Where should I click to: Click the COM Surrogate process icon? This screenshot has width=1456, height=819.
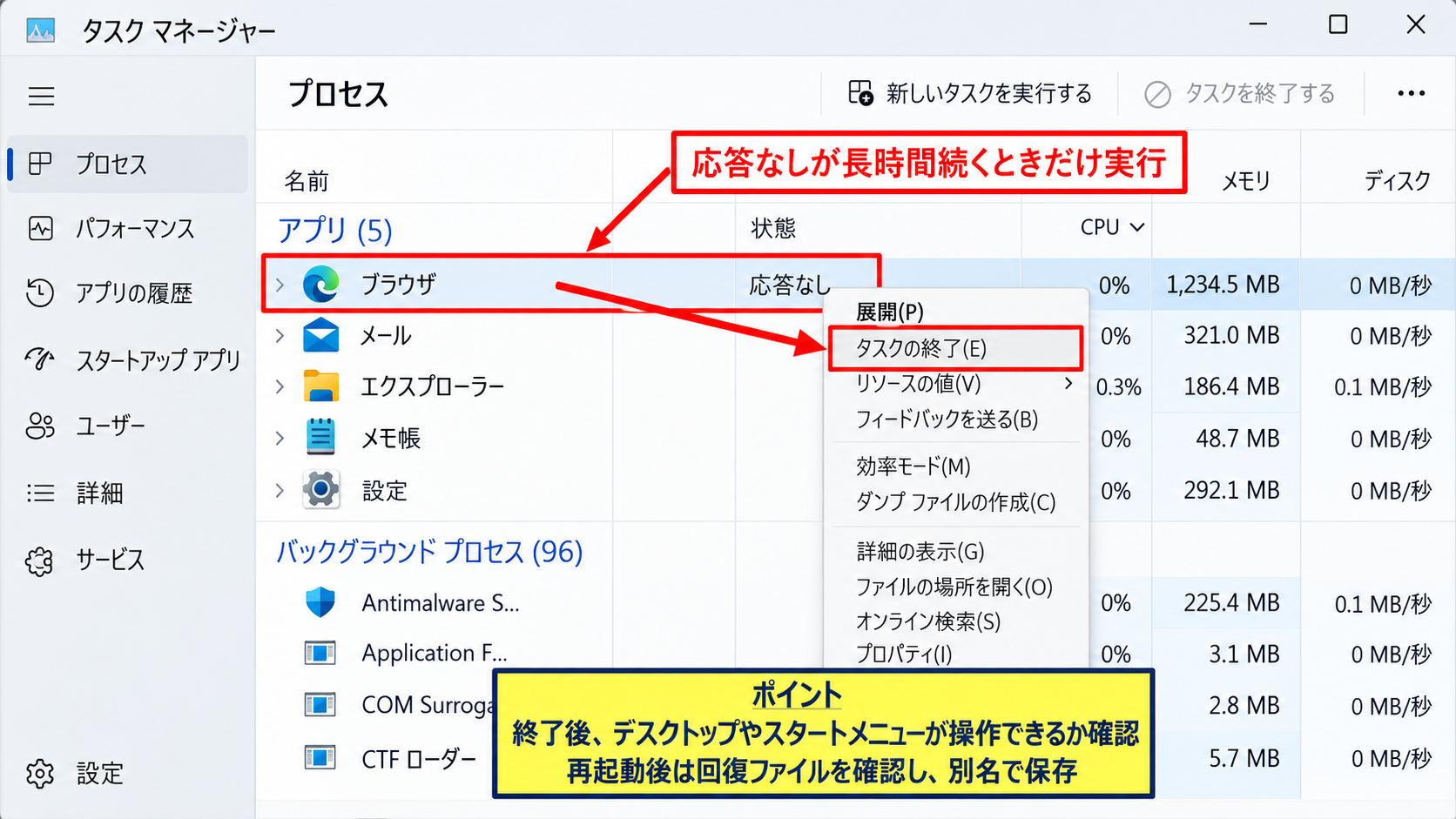[320, 704]
